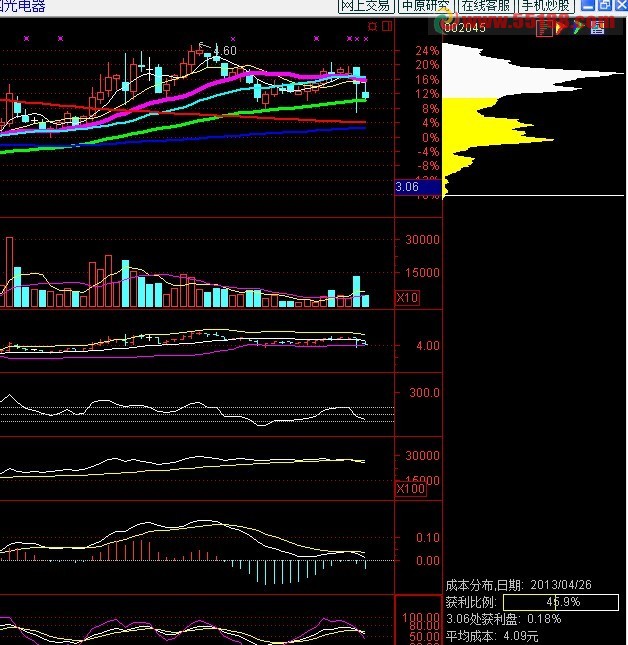Click the 12% axis label

tap(427, 94)
